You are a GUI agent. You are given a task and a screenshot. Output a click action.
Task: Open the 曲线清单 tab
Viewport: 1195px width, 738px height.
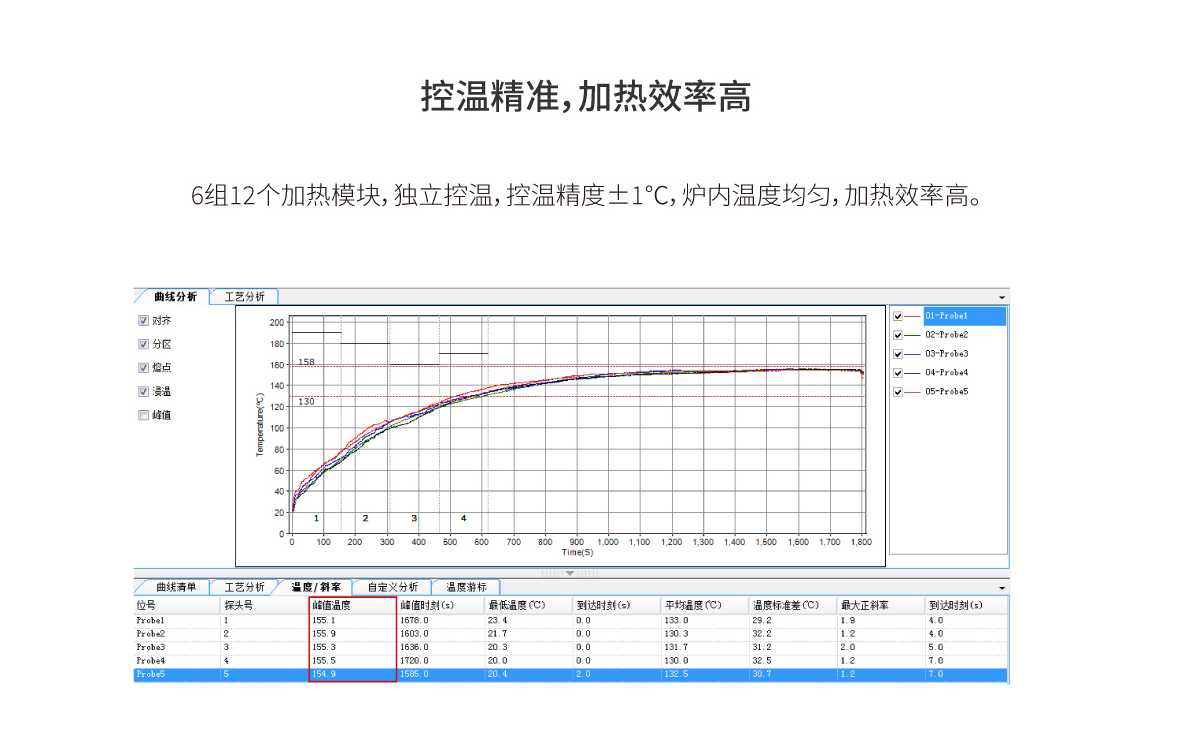pyautogui.click(x=175, y=587)
